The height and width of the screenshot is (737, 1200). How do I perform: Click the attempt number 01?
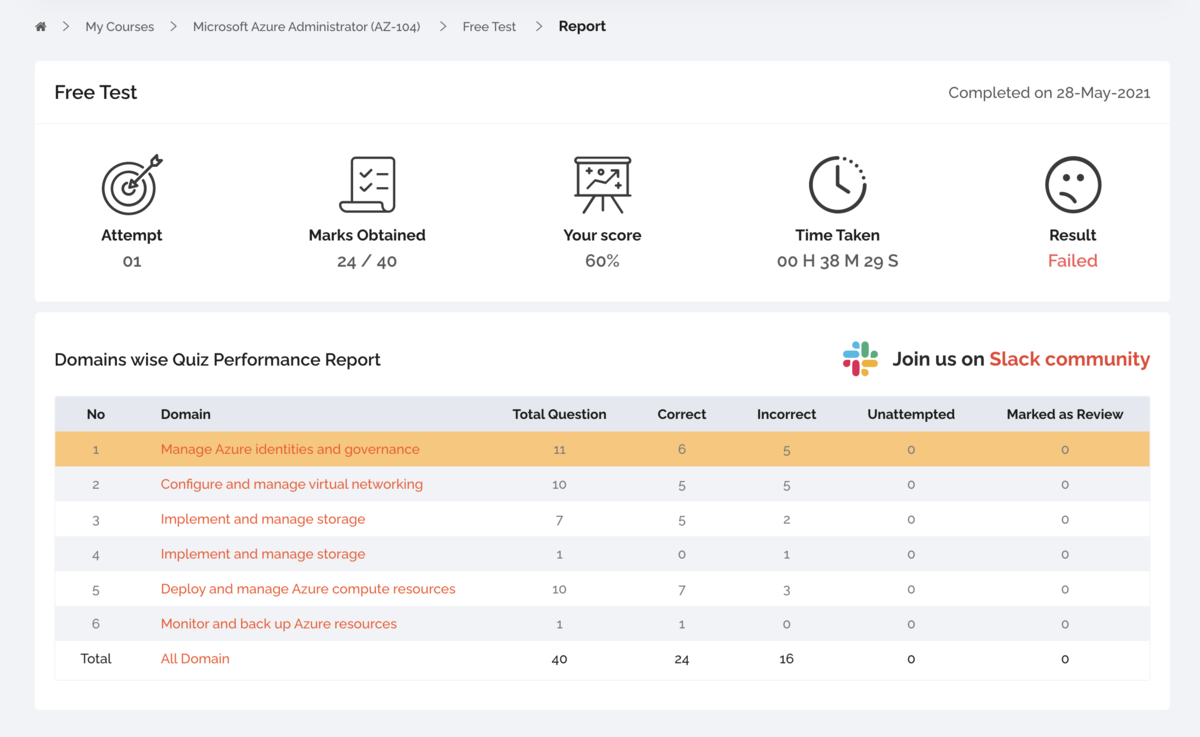coord(131,261)
